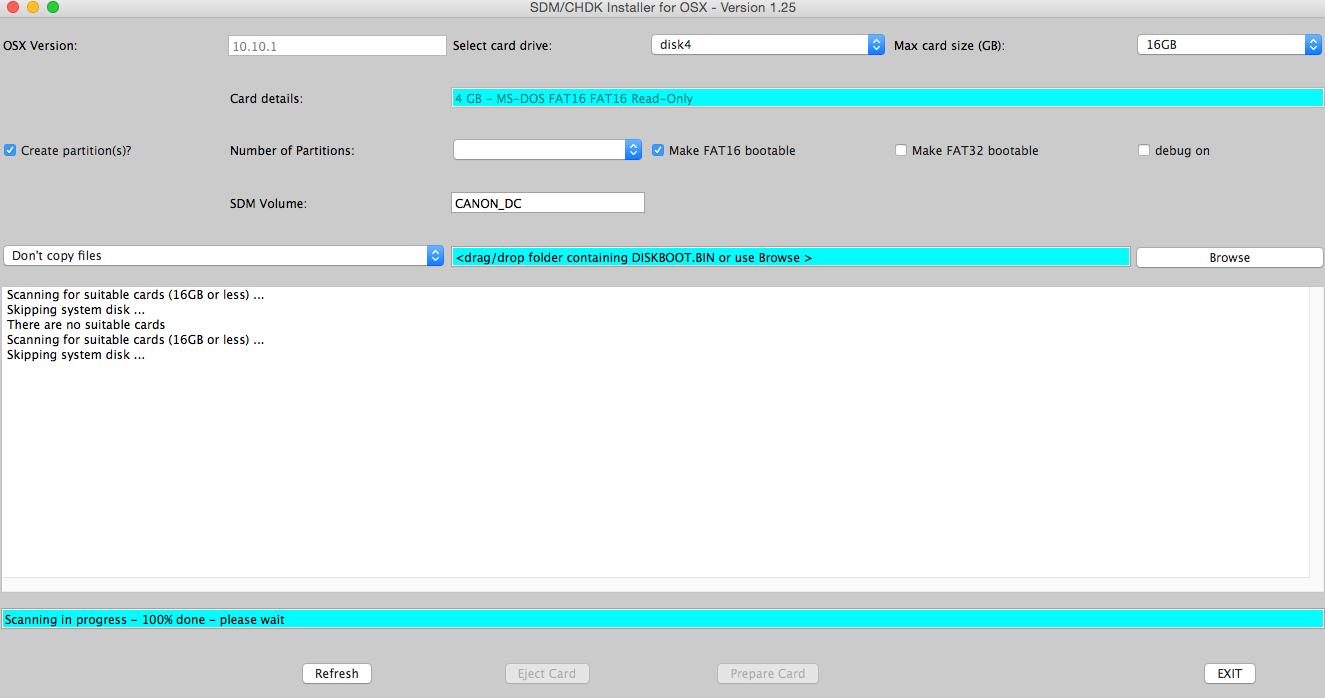
Task: Minimize the window with the yellow button
Action: [33, 7]
